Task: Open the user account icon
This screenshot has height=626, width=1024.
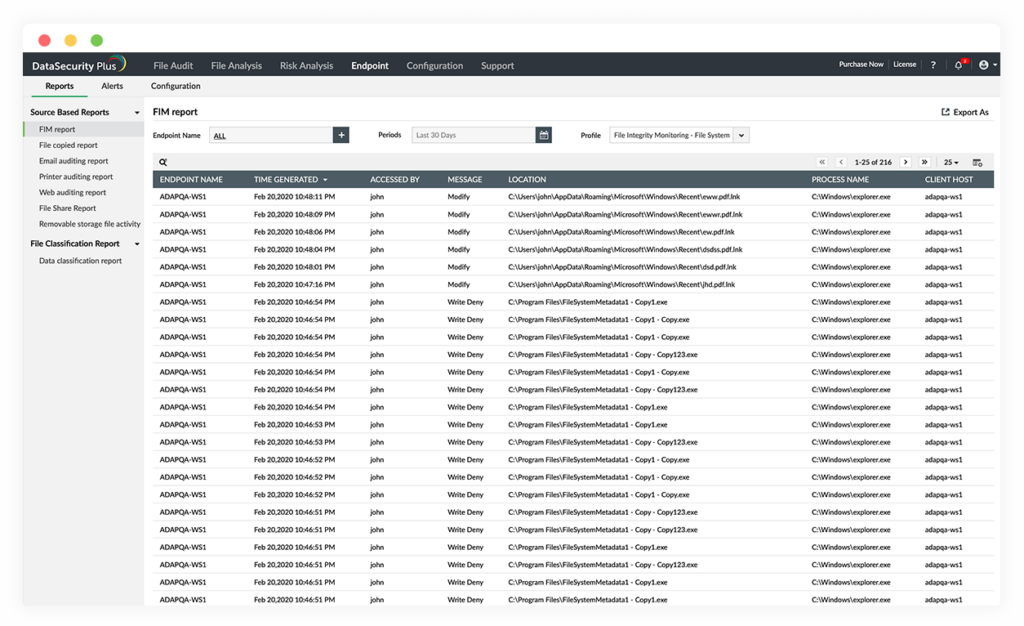Action: click(984, 63)
